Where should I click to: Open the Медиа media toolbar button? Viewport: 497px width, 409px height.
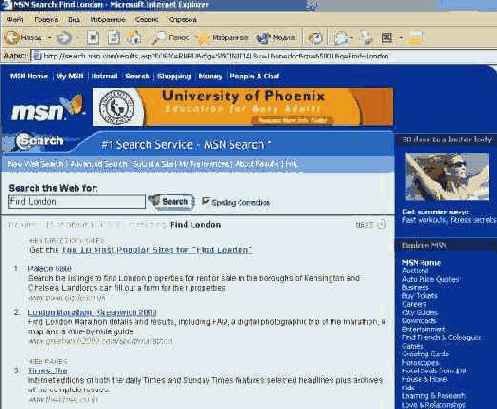[276, 38]
